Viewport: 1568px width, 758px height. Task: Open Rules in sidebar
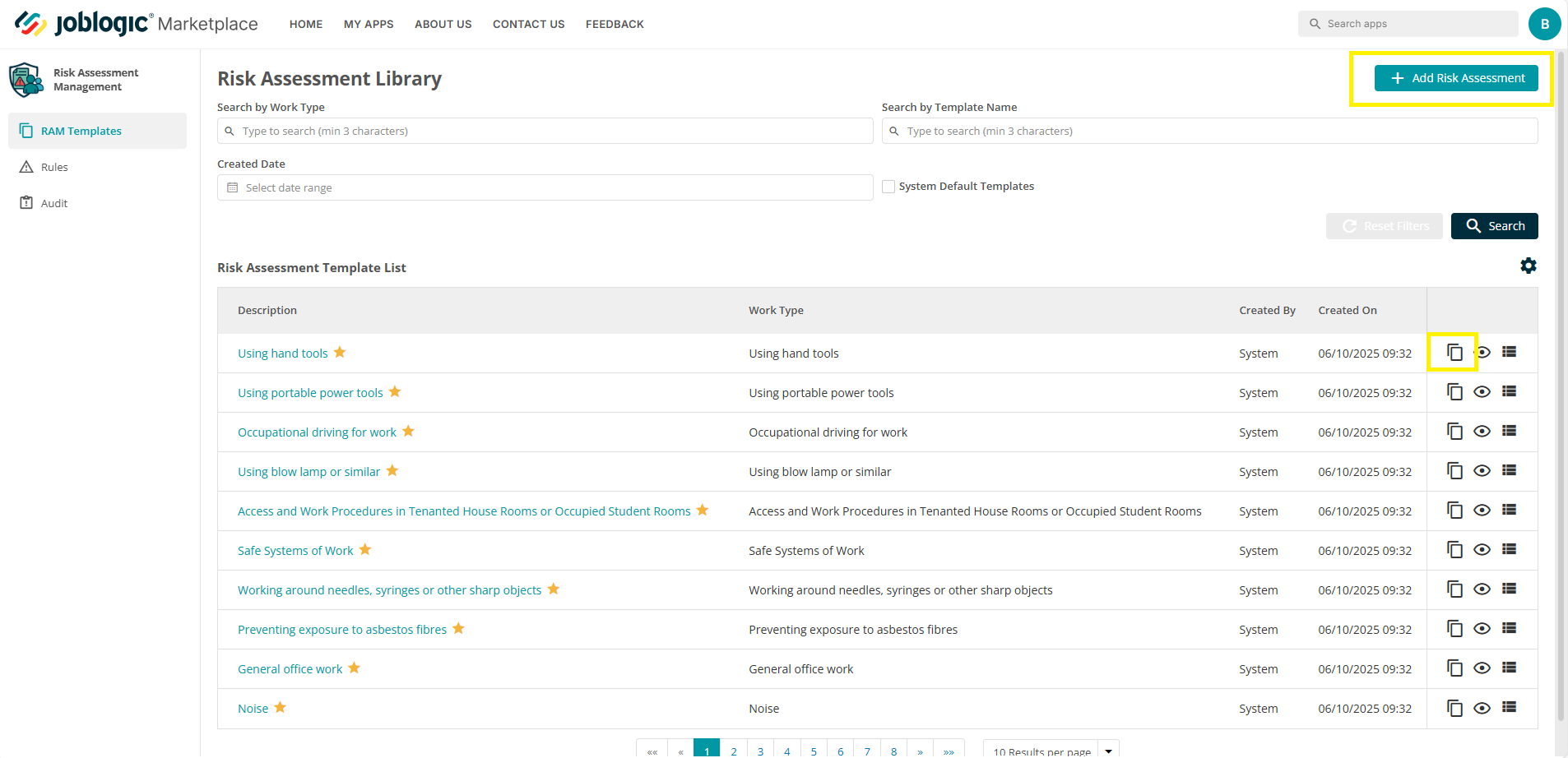(x=97, y=167)
